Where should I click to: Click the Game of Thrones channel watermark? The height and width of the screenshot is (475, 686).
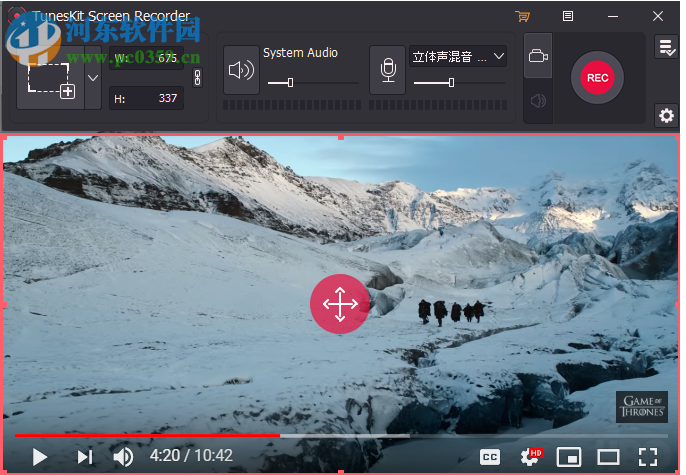coord(642,407)
